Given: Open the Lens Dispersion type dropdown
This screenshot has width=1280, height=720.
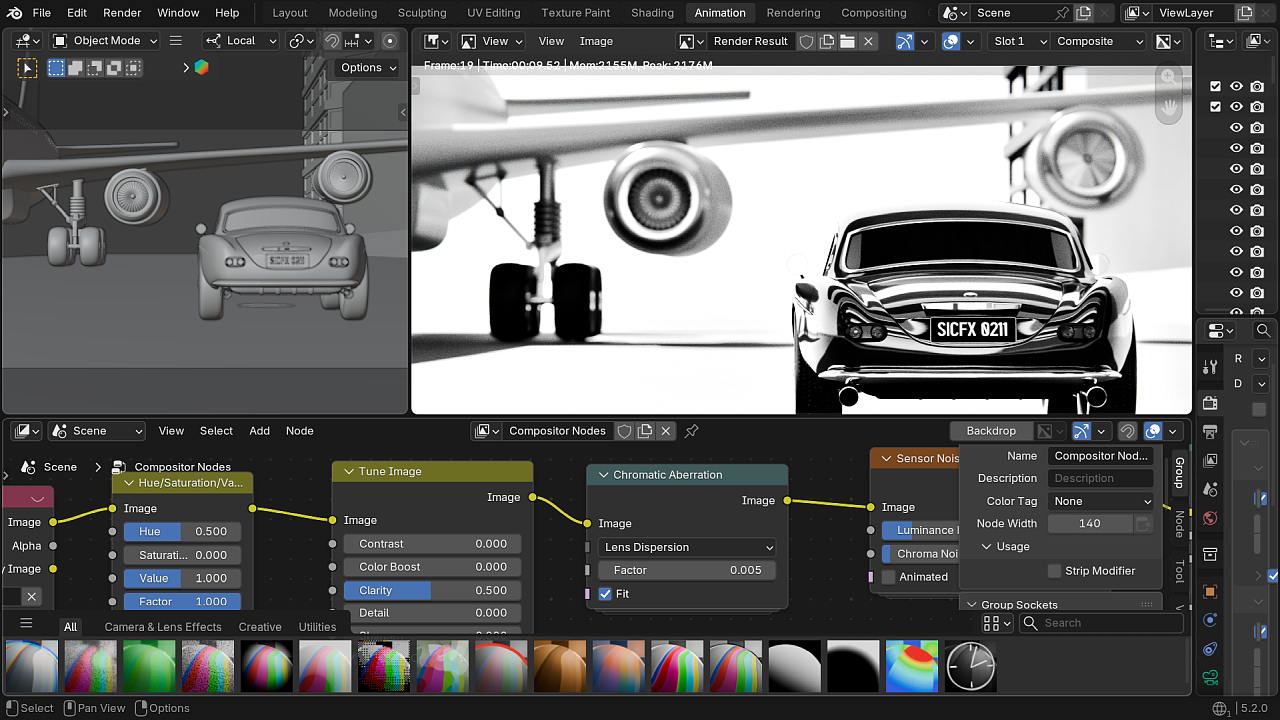Looking at the screenshot, I should 688,547.
